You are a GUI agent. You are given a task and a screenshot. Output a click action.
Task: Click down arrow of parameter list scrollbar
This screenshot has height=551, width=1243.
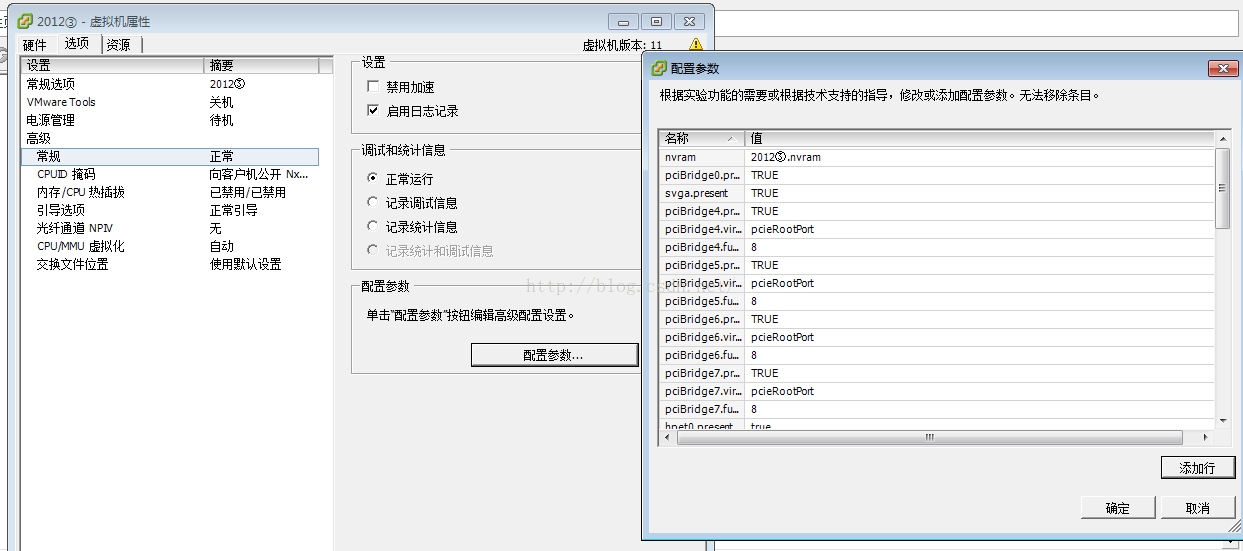(x=1223, y=421)
